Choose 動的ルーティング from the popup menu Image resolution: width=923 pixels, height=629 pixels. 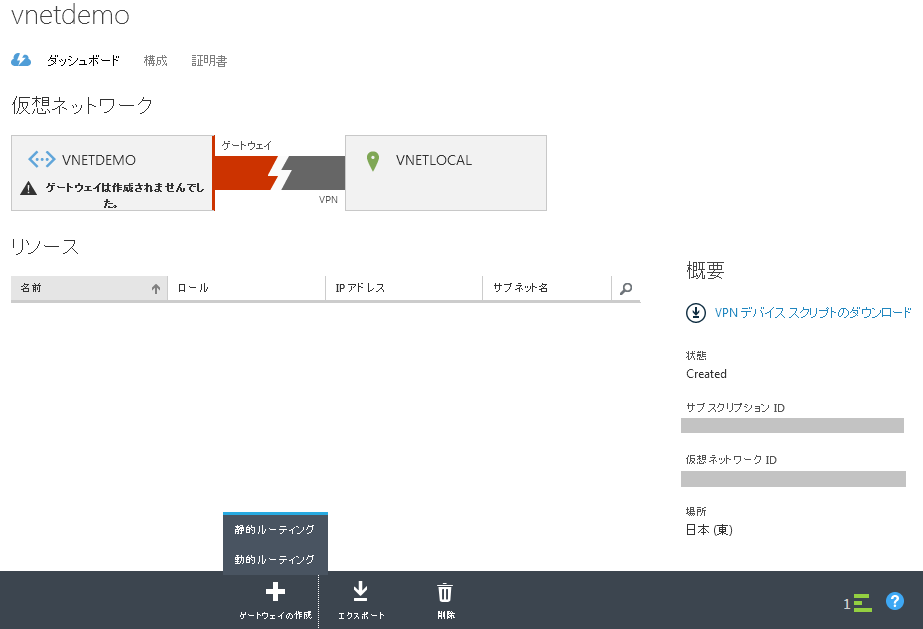(x=275, y=559)
